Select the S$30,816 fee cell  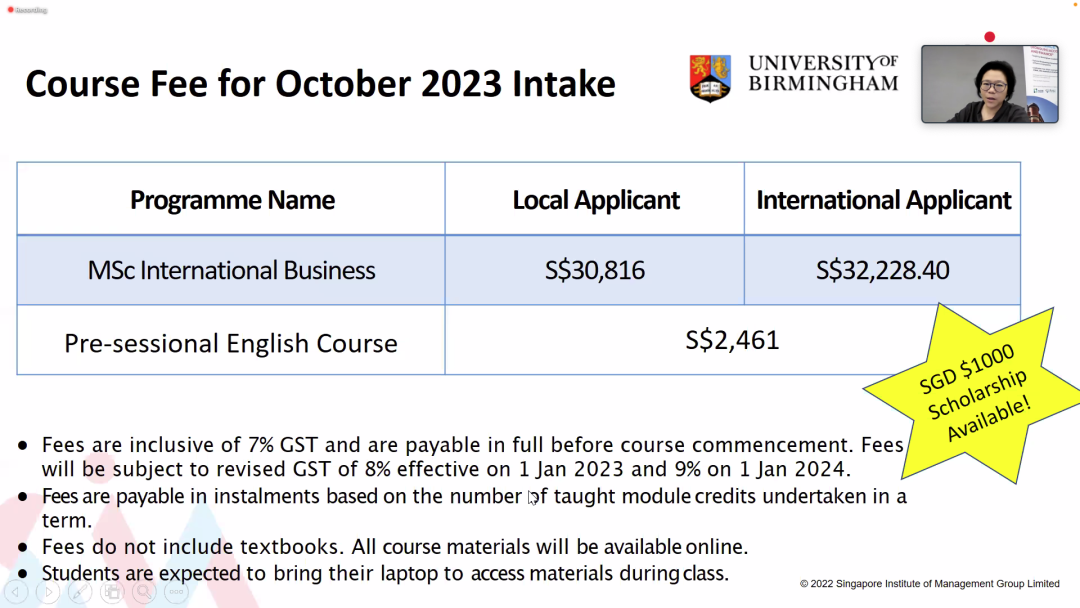coord(595,270)
